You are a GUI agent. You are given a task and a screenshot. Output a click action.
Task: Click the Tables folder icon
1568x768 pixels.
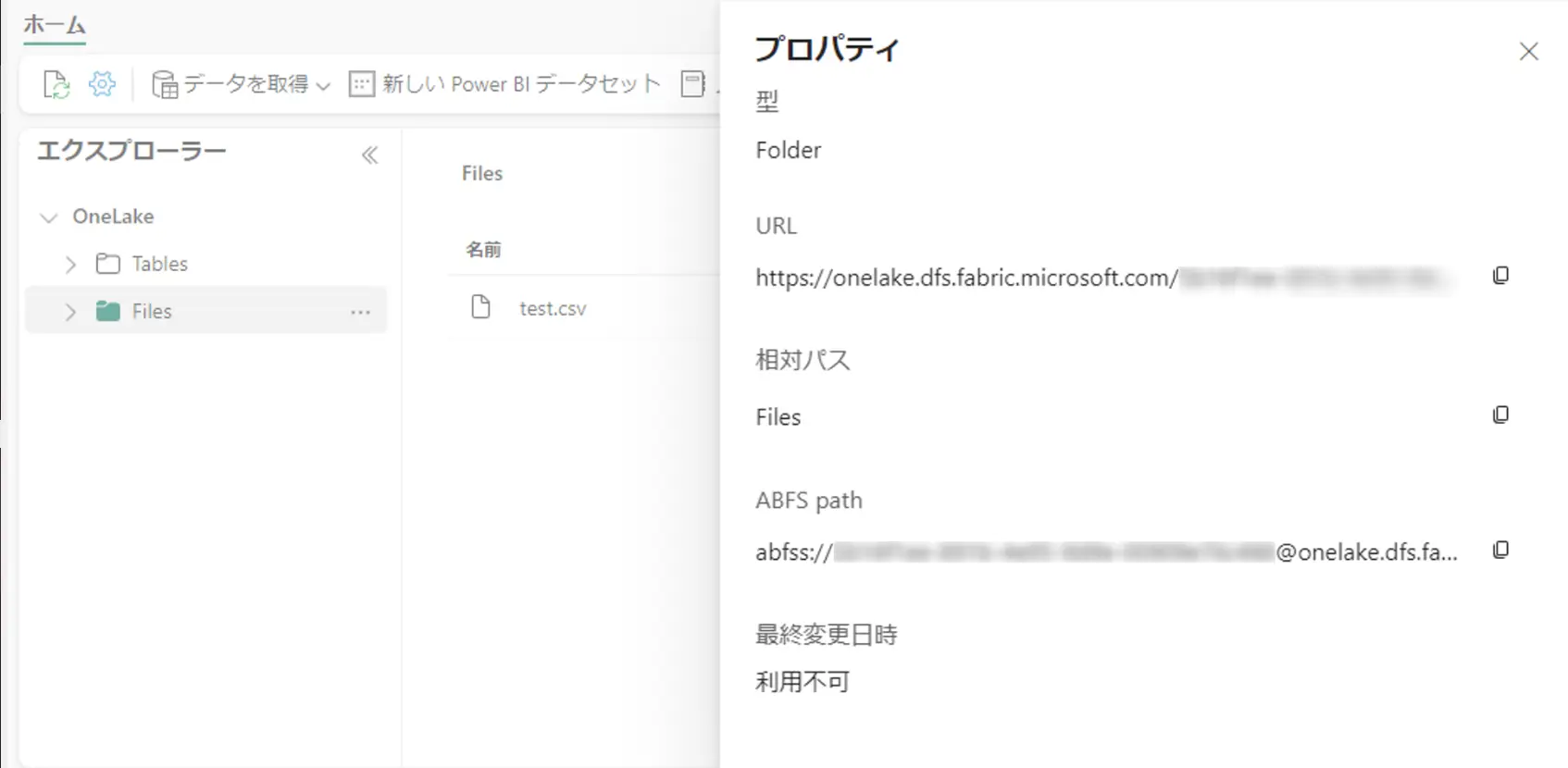(108, 264)
